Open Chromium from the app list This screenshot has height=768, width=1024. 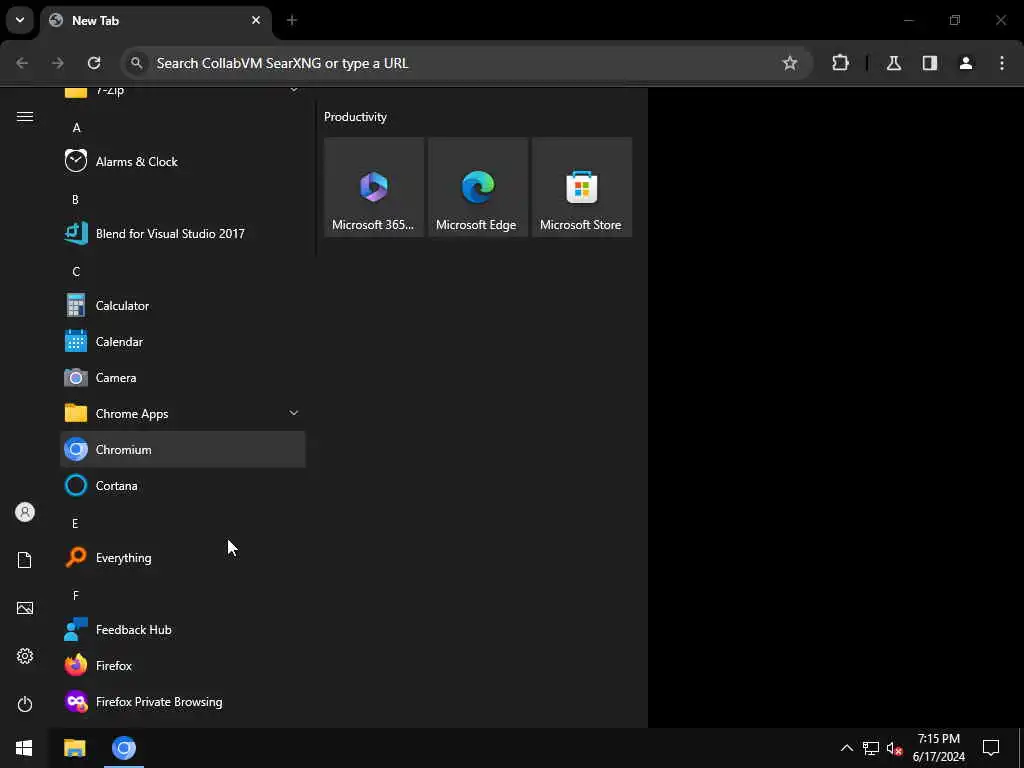(x=183, y=449)
